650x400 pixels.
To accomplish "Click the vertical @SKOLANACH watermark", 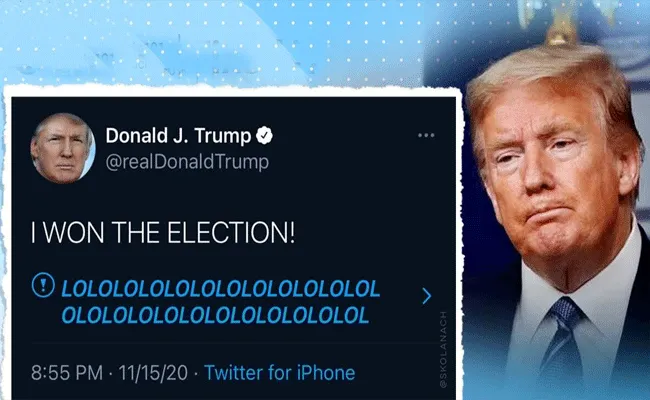I will pos(443,349).
